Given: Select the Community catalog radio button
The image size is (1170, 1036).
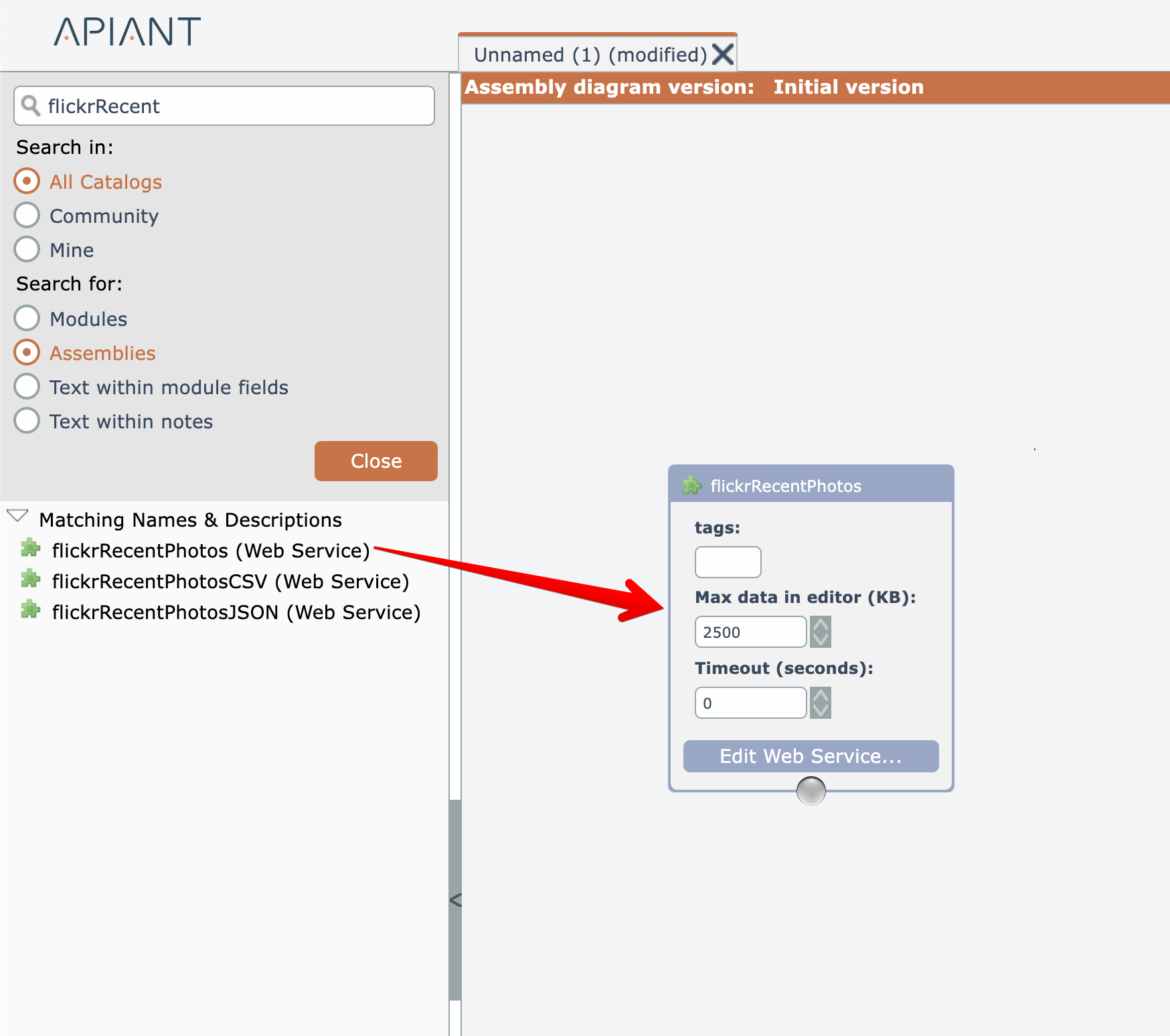Looking at the screenshot, I should coord(27,215).
